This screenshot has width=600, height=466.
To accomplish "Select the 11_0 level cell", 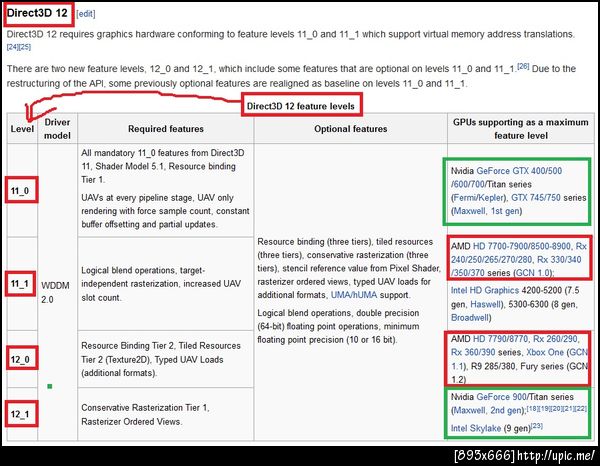I will [20, 191].
